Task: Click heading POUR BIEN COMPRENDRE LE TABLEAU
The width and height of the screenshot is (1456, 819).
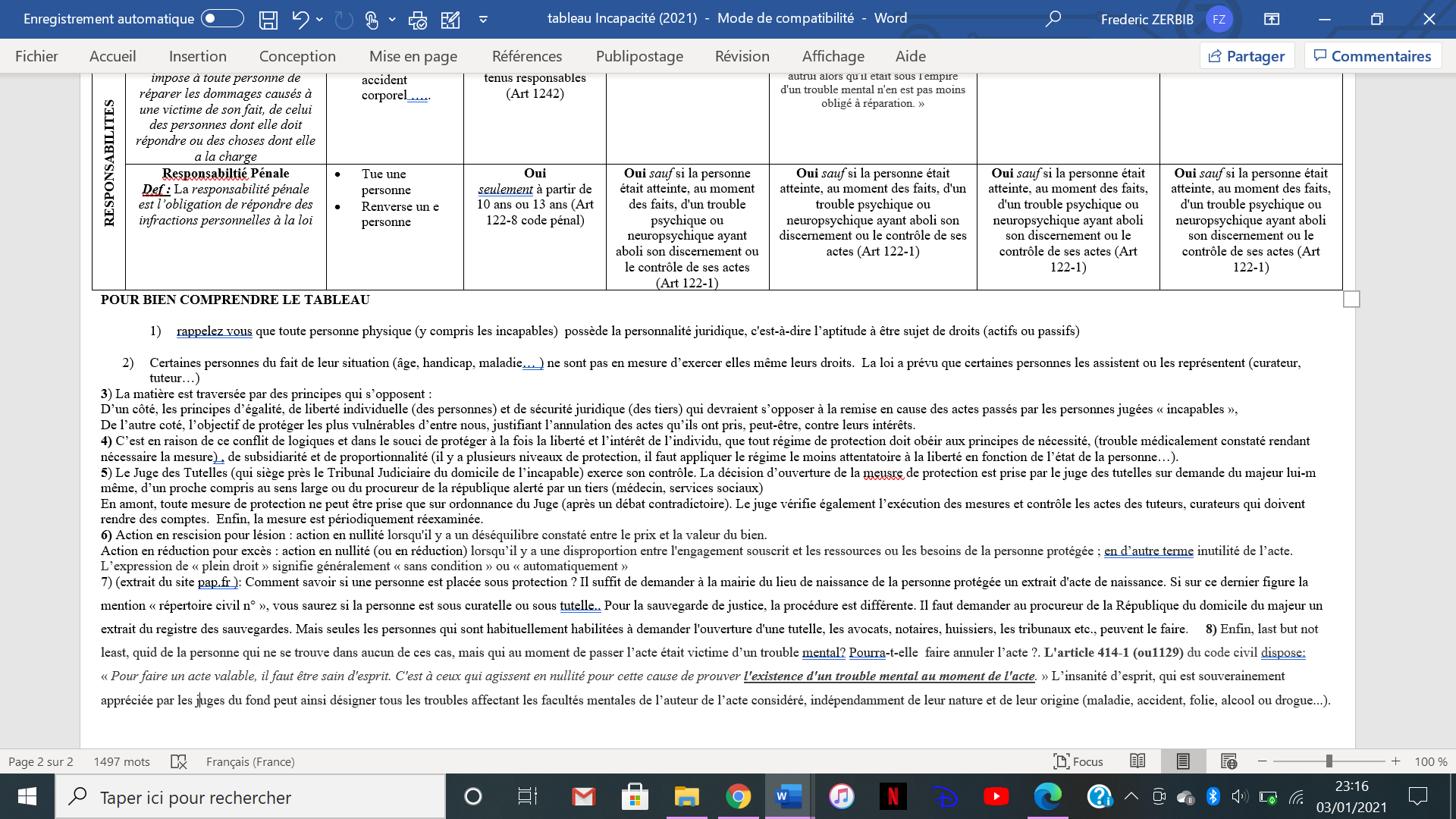Action: click(x=235, y=300)
